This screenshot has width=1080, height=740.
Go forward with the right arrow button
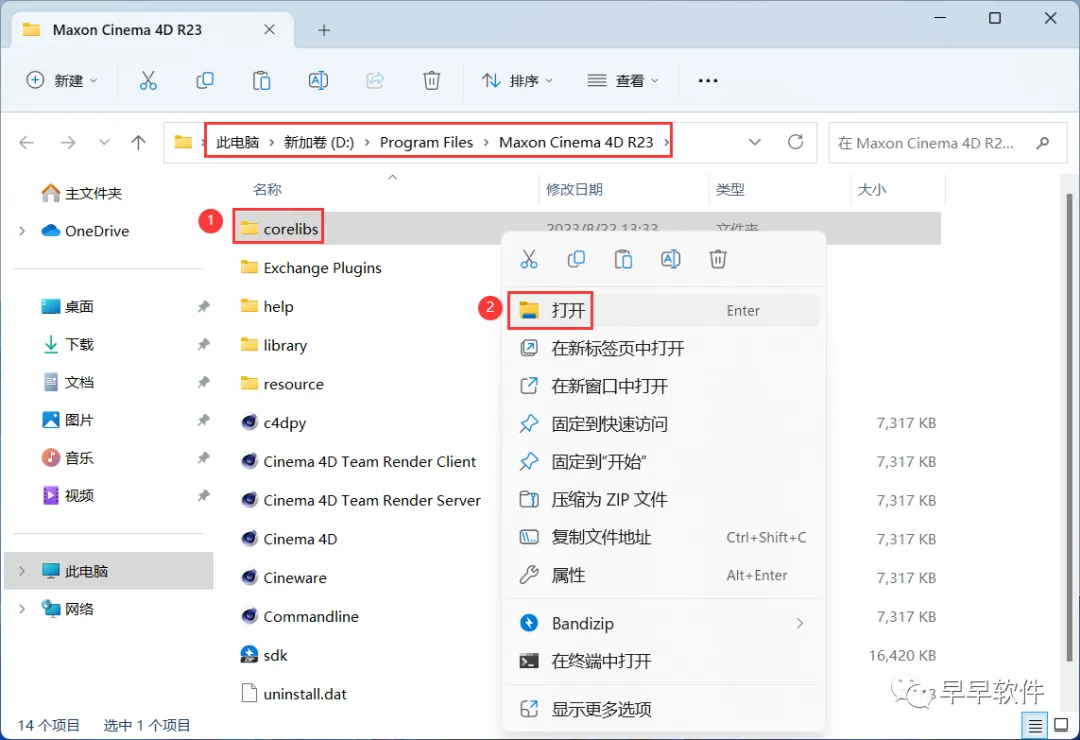click(68, 143)
